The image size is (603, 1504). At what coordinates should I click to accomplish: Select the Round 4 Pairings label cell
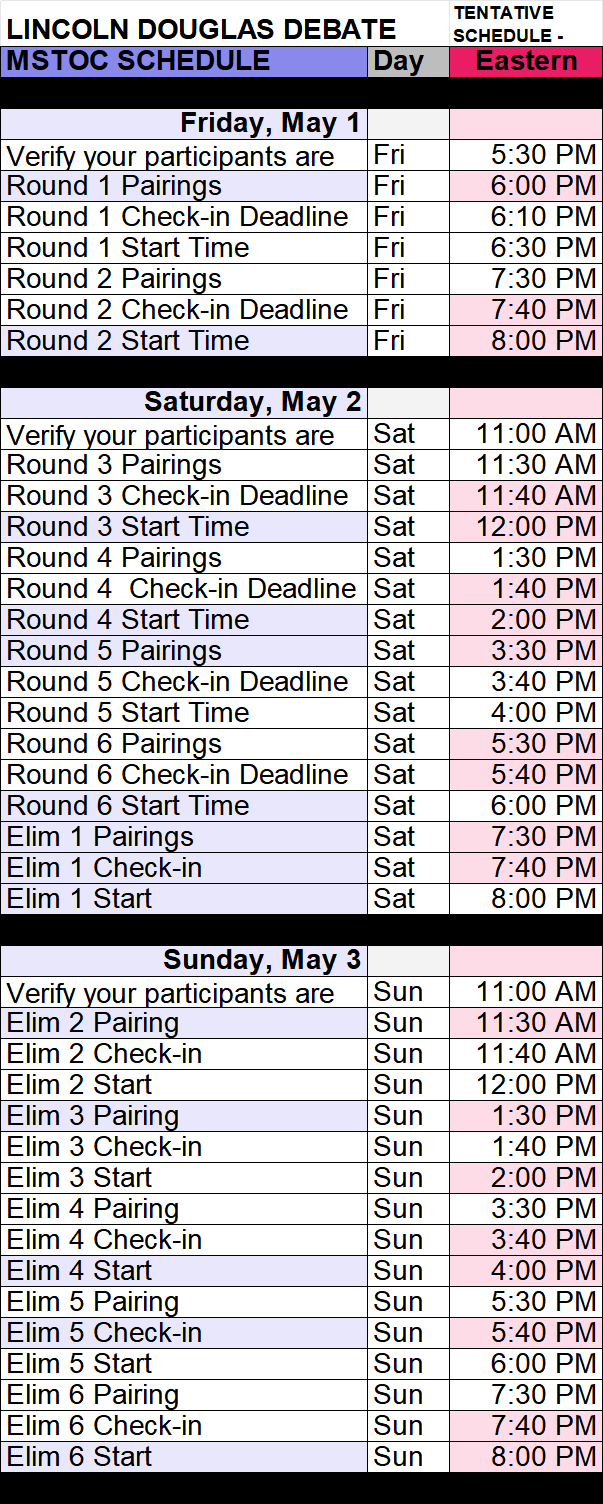pyautogui.click(x=184, y=558)
